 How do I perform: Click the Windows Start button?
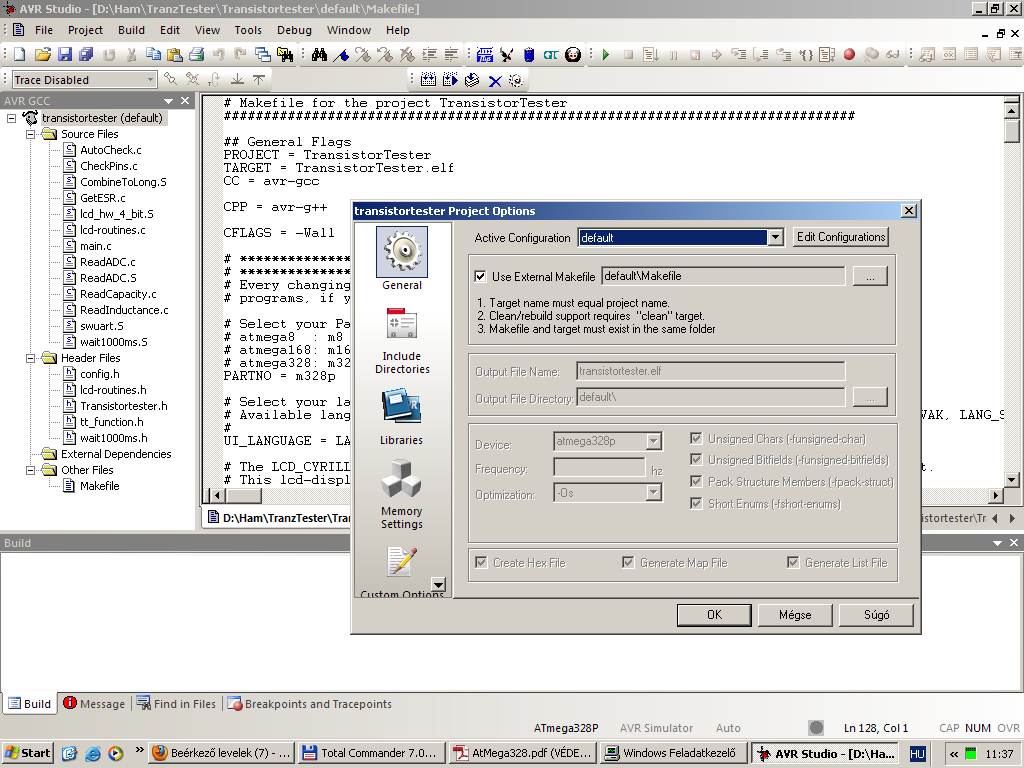coord(27,753)
